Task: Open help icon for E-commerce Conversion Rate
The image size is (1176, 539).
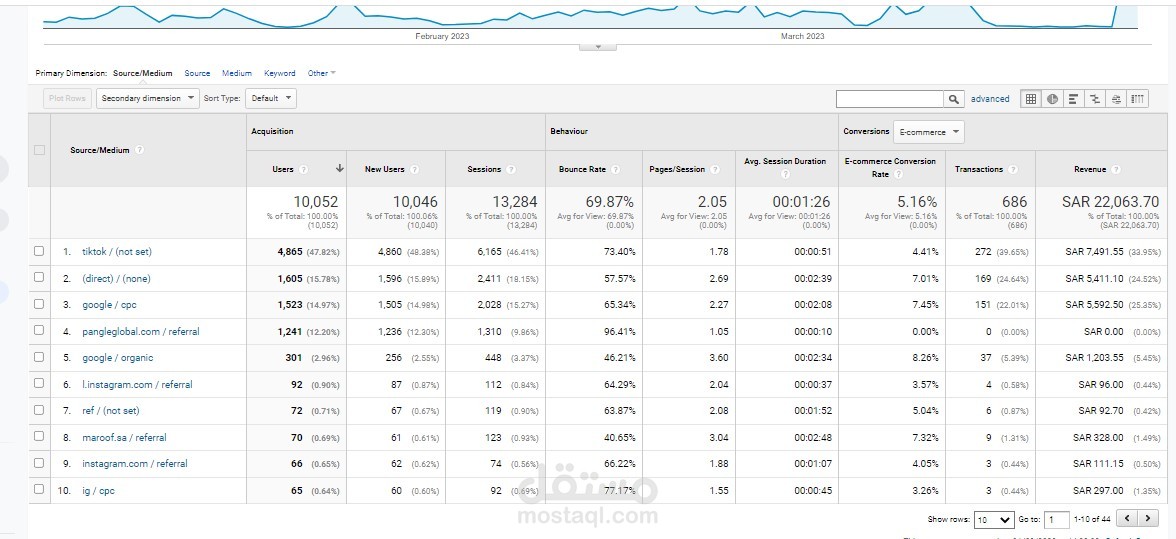Action: click(898, 175)
